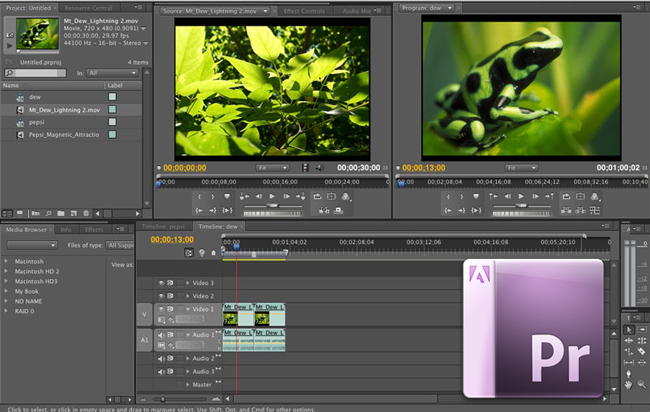
Task: Expand Macintosh HD 2 in Media Browser
Action: click(6, 271)
